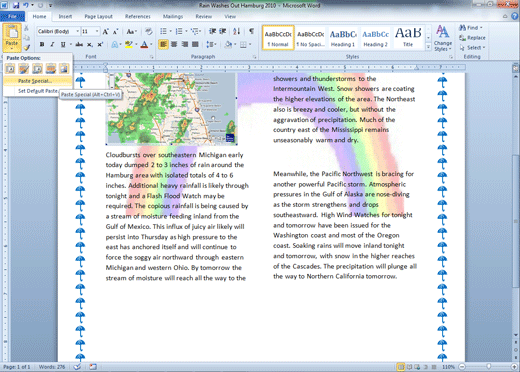Click the macro recording icon in status bar
Screen dimensions: 520x372
[x=93, y=367]
